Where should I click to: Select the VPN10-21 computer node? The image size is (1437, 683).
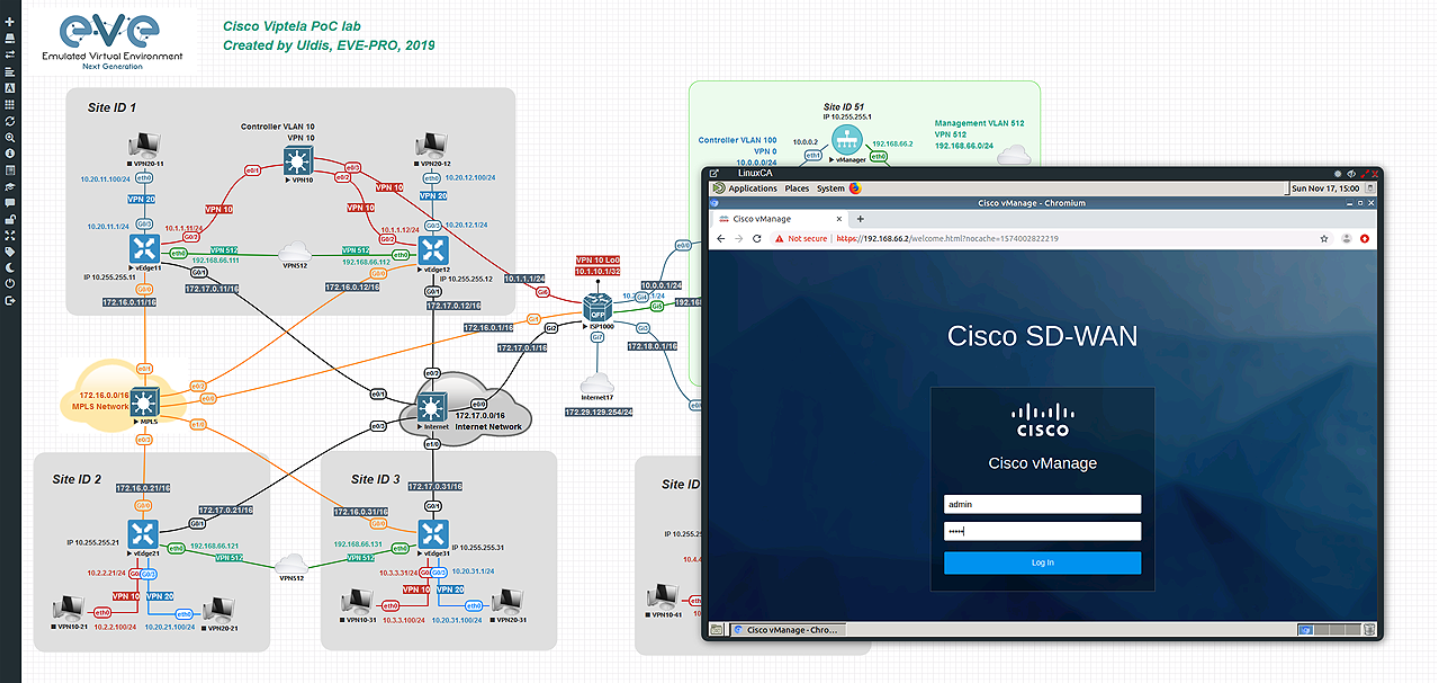point(70,608)
